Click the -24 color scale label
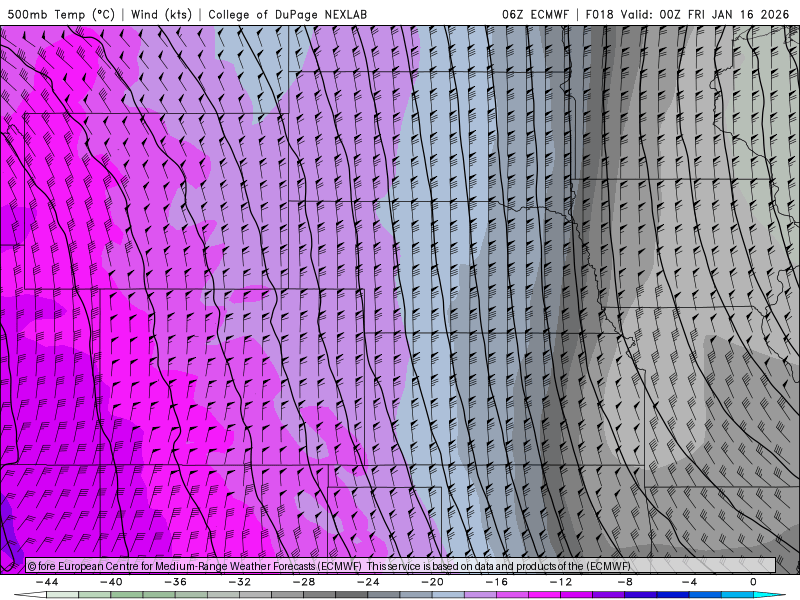The image size is (800, 600). click(368, 582)
